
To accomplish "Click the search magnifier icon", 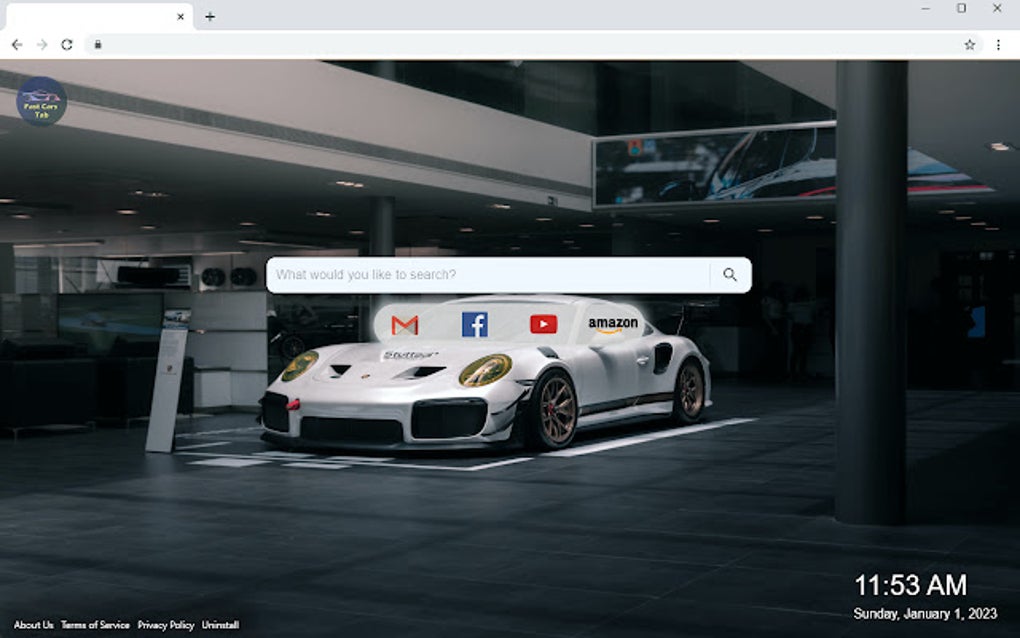I will click(729, 272).
